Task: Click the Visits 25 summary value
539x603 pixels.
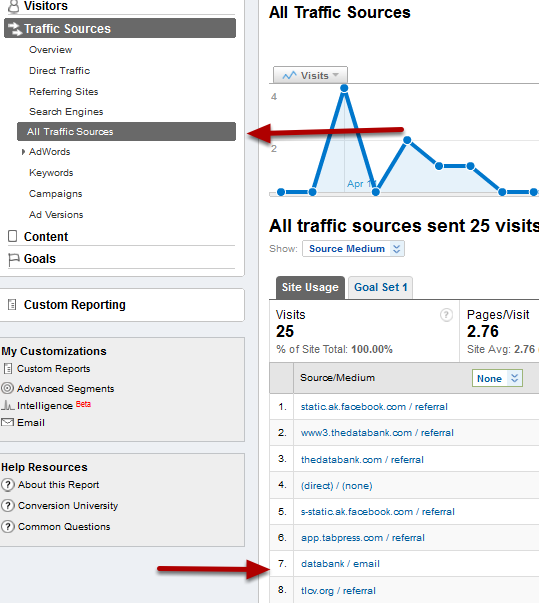Action: click(x=285, y=331)
